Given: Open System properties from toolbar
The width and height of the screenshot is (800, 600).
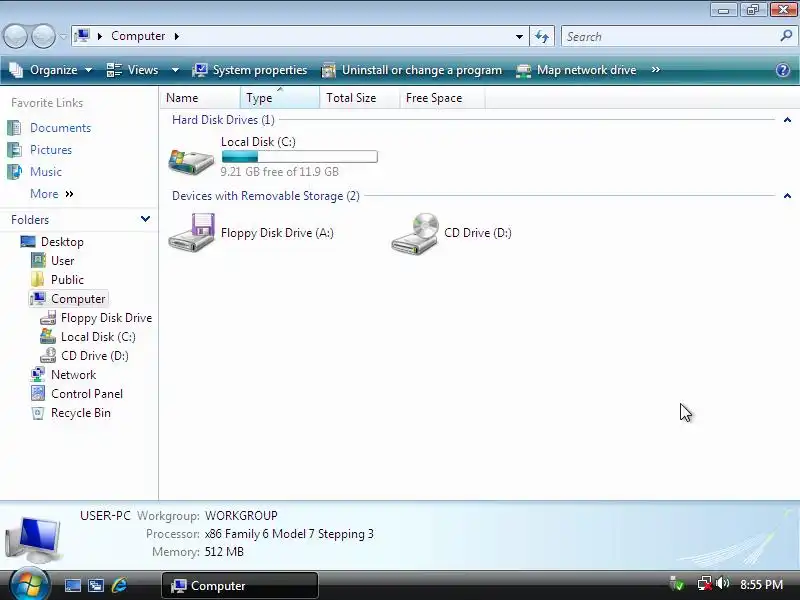Looking at the screenshot, I should click(x=249, y=70).
